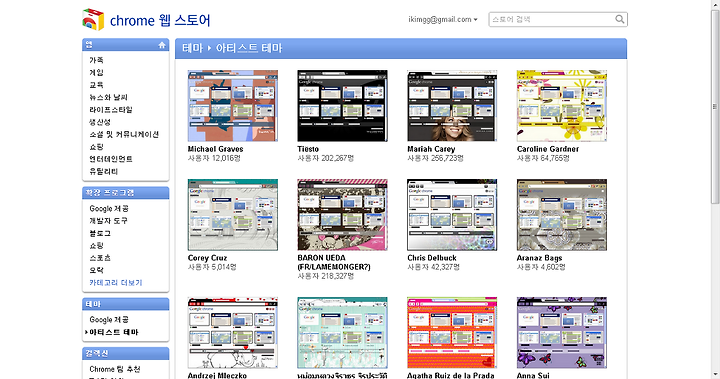Open the 게임 app category
This screenshot has width=720, height=379.
[96, 73]
